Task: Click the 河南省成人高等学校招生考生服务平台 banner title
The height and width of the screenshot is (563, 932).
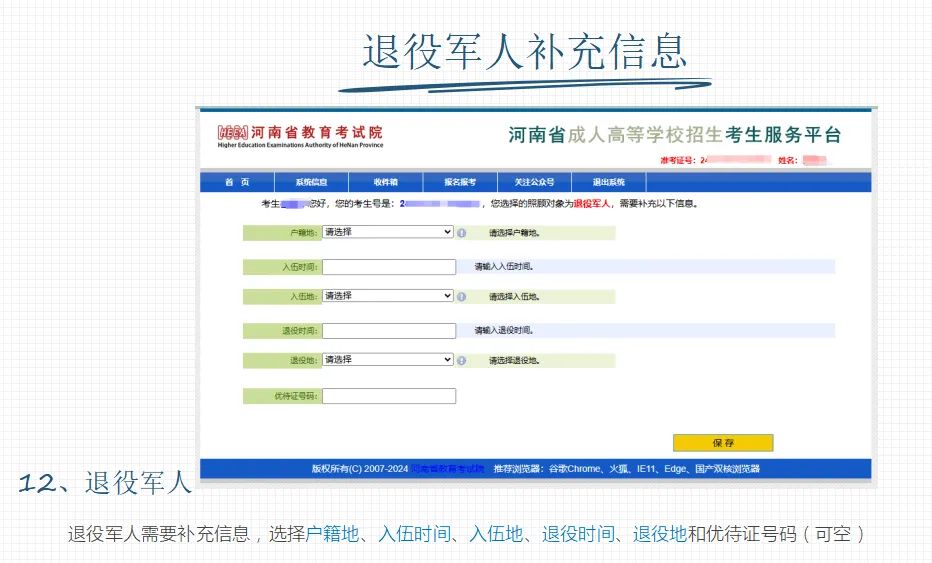Action: [674, 136]
